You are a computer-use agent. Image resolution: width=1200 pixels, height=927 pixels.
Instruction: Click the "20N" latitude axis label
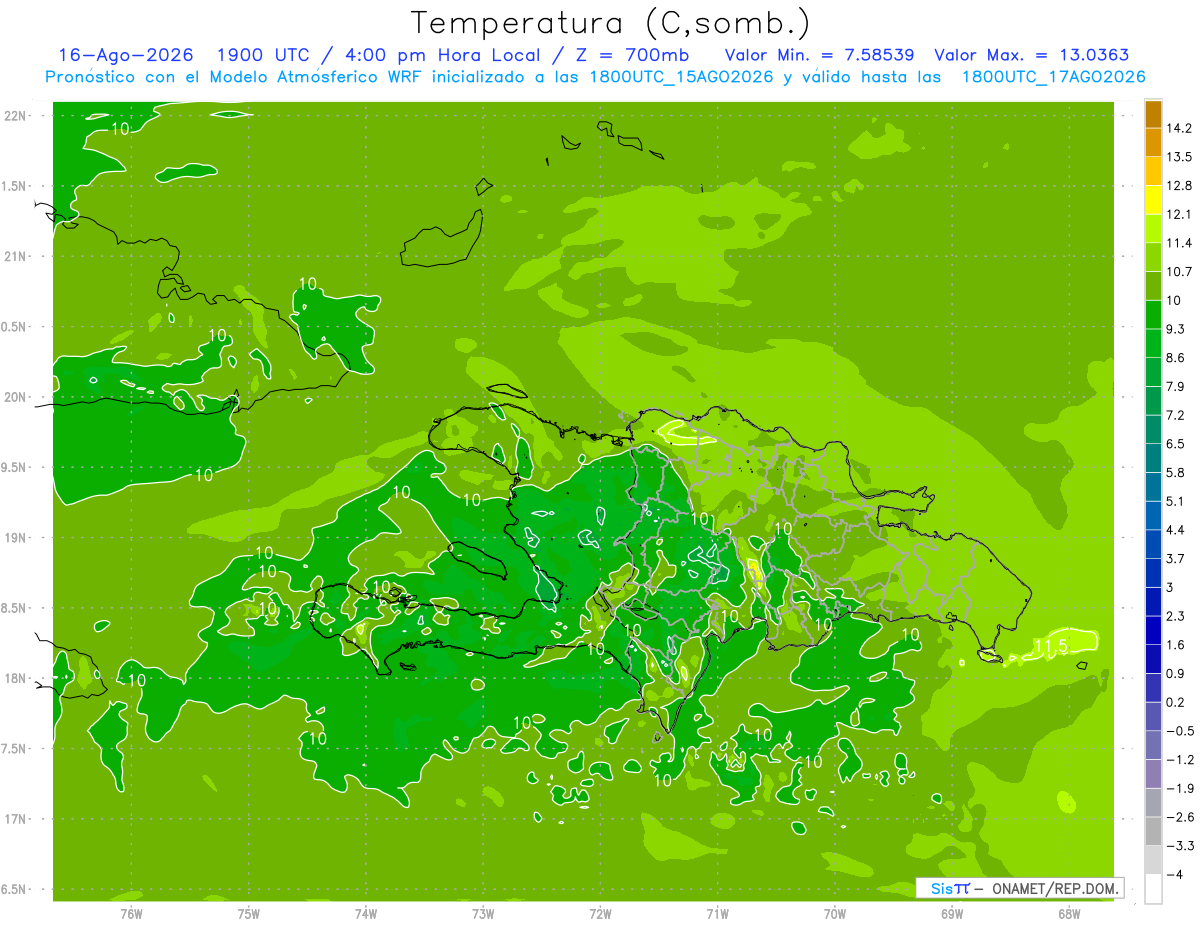pyautogui.click(x=16, y=397)
